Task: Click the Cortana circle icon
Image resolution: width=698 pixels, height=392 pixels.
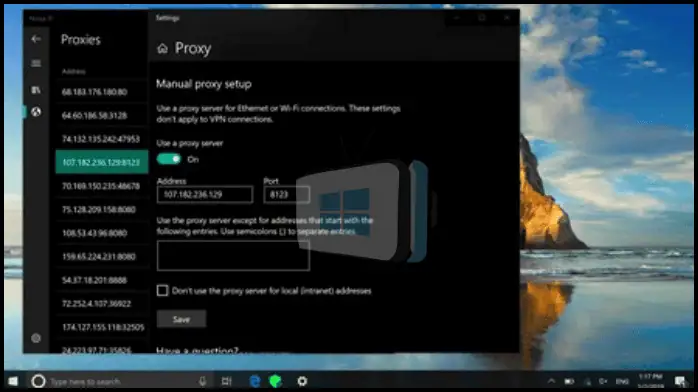Action: (x=39, y=381)
